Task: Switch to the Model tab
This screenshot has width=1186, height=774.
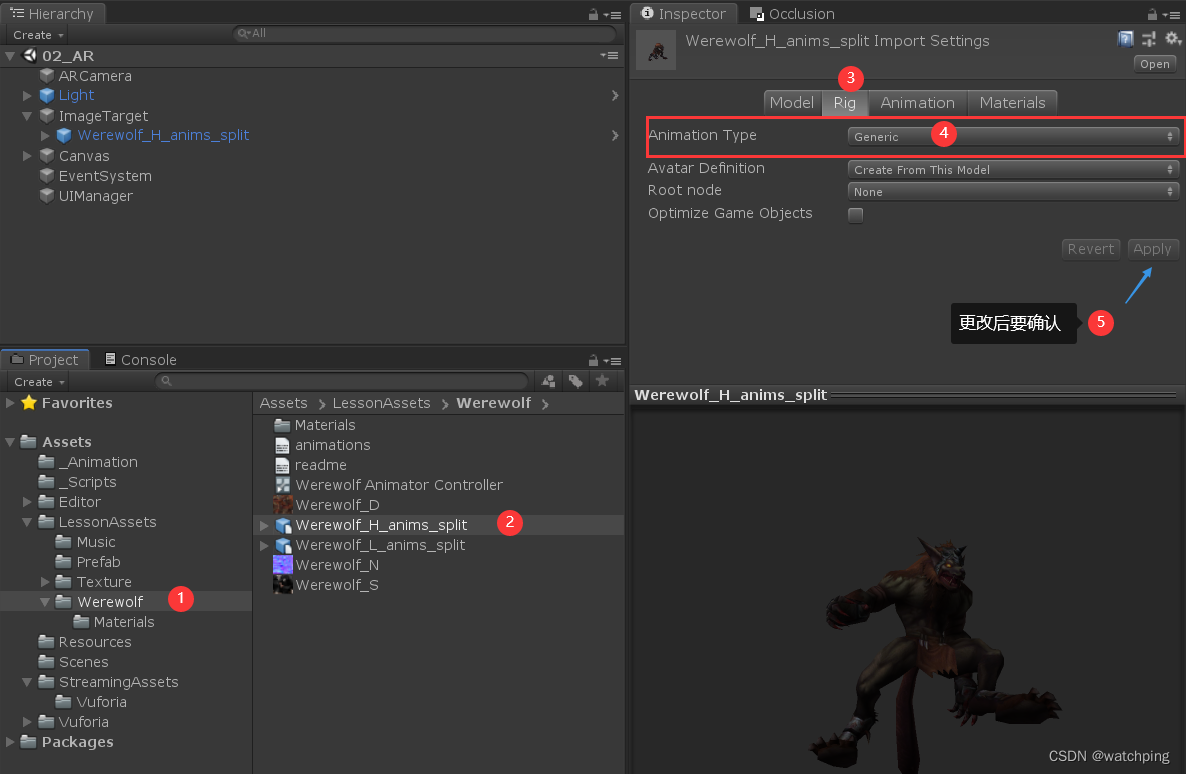Action: tap(792, 103)
